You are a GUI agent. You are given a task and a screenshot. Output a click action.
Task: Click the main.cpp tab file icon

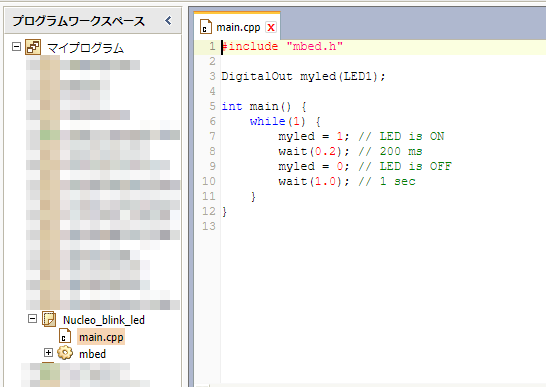(x=205, y=27)
